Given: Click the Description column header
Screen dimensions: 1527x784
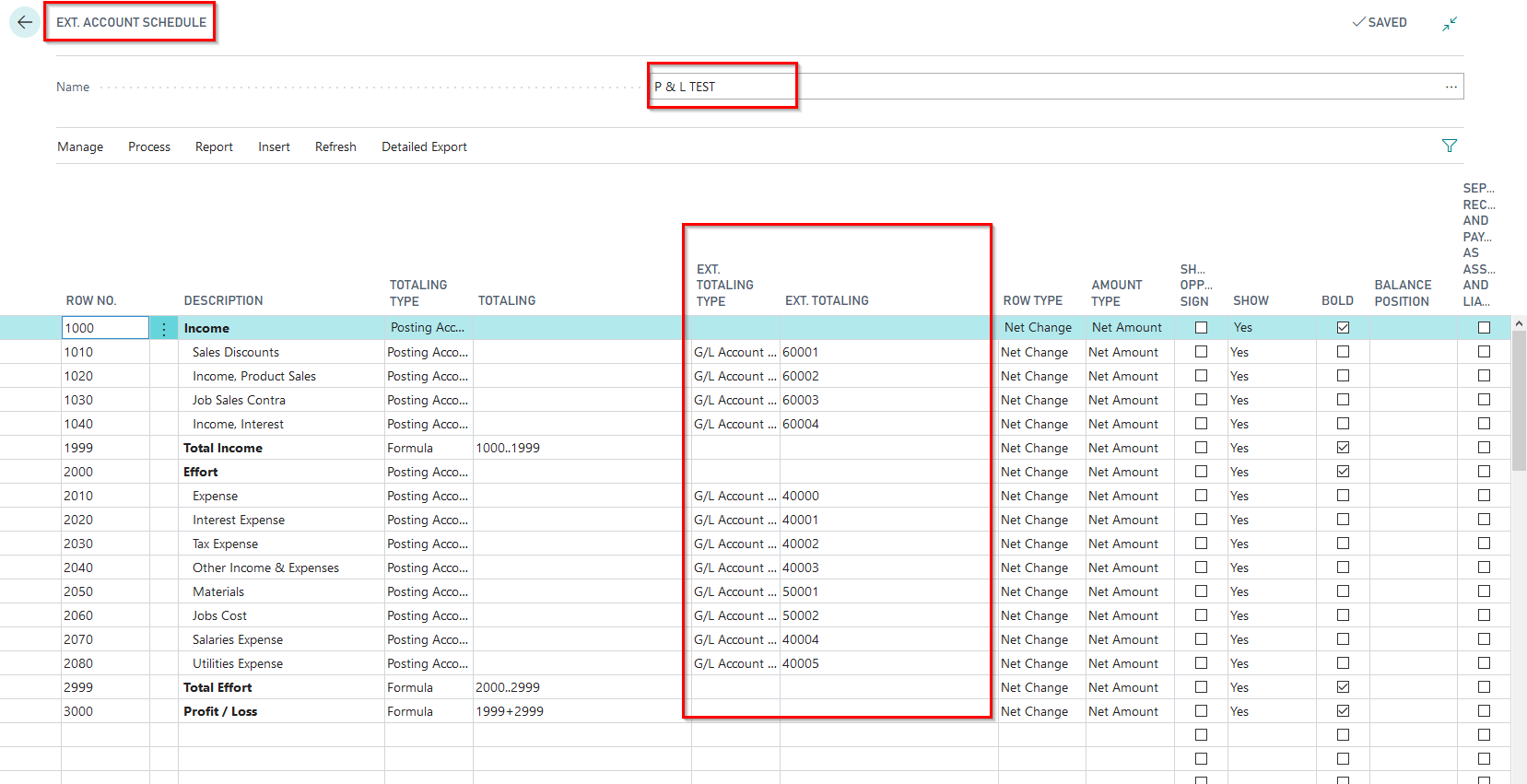Looking at the screenshot, I should [223, 301].
